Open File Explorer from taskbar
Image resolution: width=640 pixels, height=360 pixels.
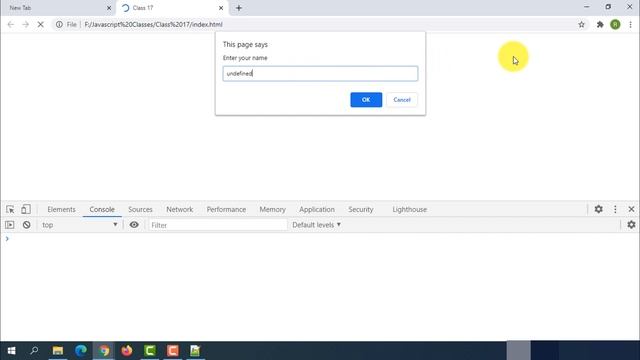pyautogui.click(x=58, y=351)
